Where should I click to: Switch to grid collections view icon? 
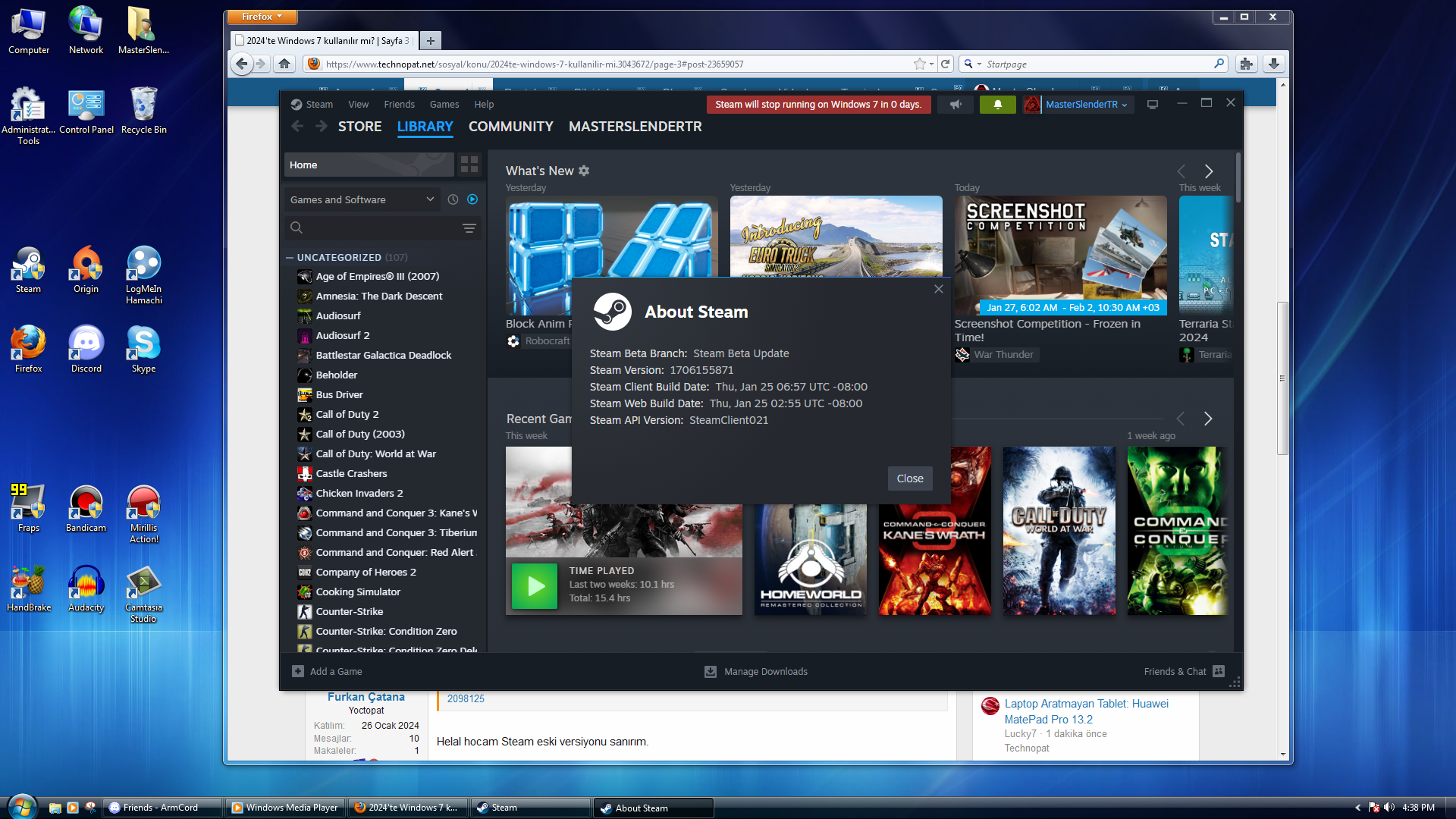point(469,165)
